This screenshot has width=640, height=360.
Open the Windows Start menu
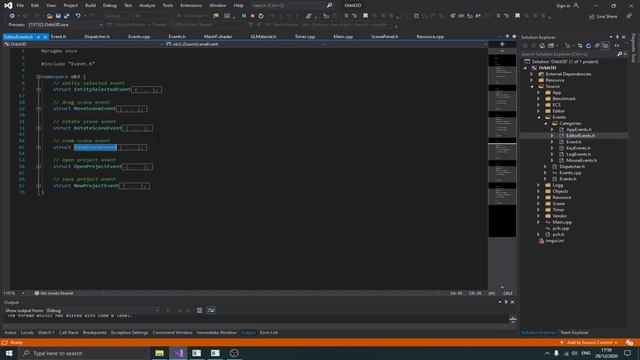click(9, 353)
